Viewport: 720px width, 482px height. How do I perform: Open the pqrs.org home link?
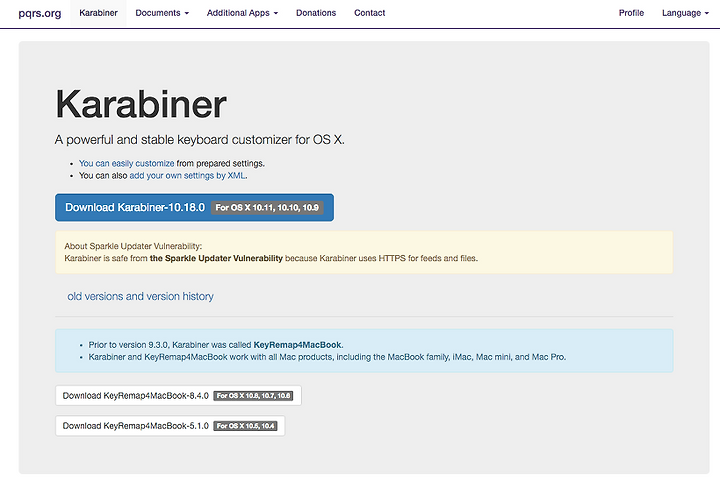pos(39,13)
